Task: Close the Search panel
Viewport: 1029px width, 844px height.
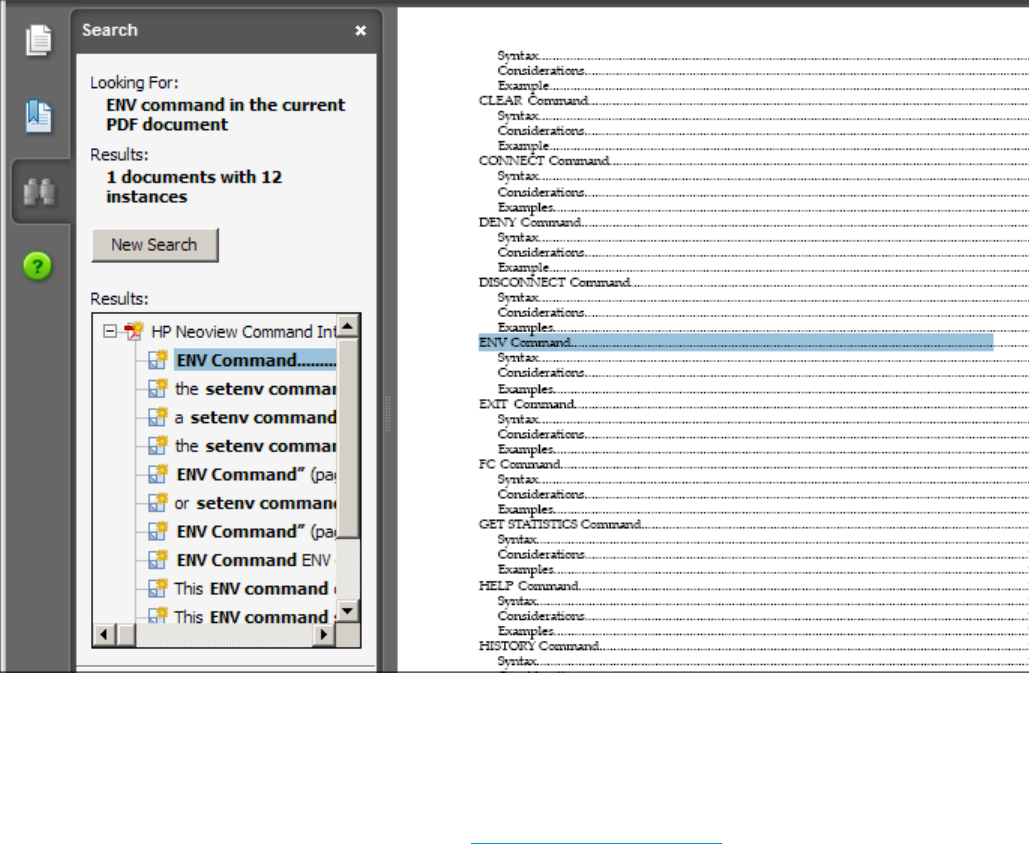Action: (x=361, y=31)
